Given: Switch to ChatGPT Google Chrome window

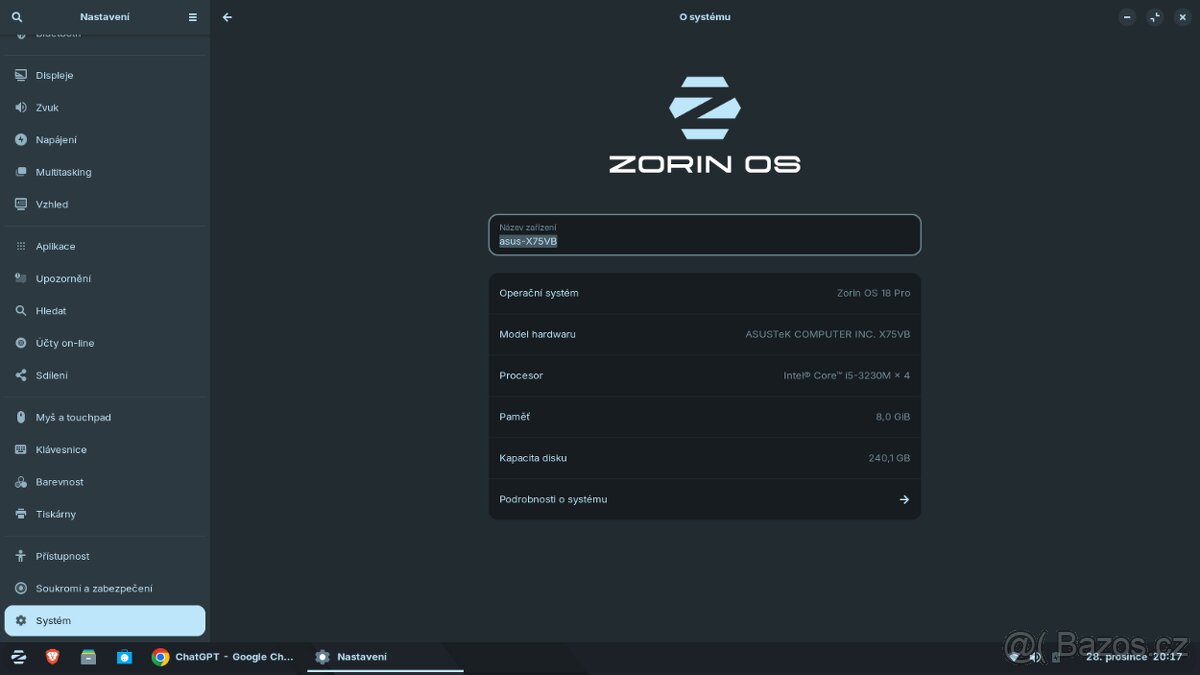Looking at the screenshot, I should tap(224, 657).
